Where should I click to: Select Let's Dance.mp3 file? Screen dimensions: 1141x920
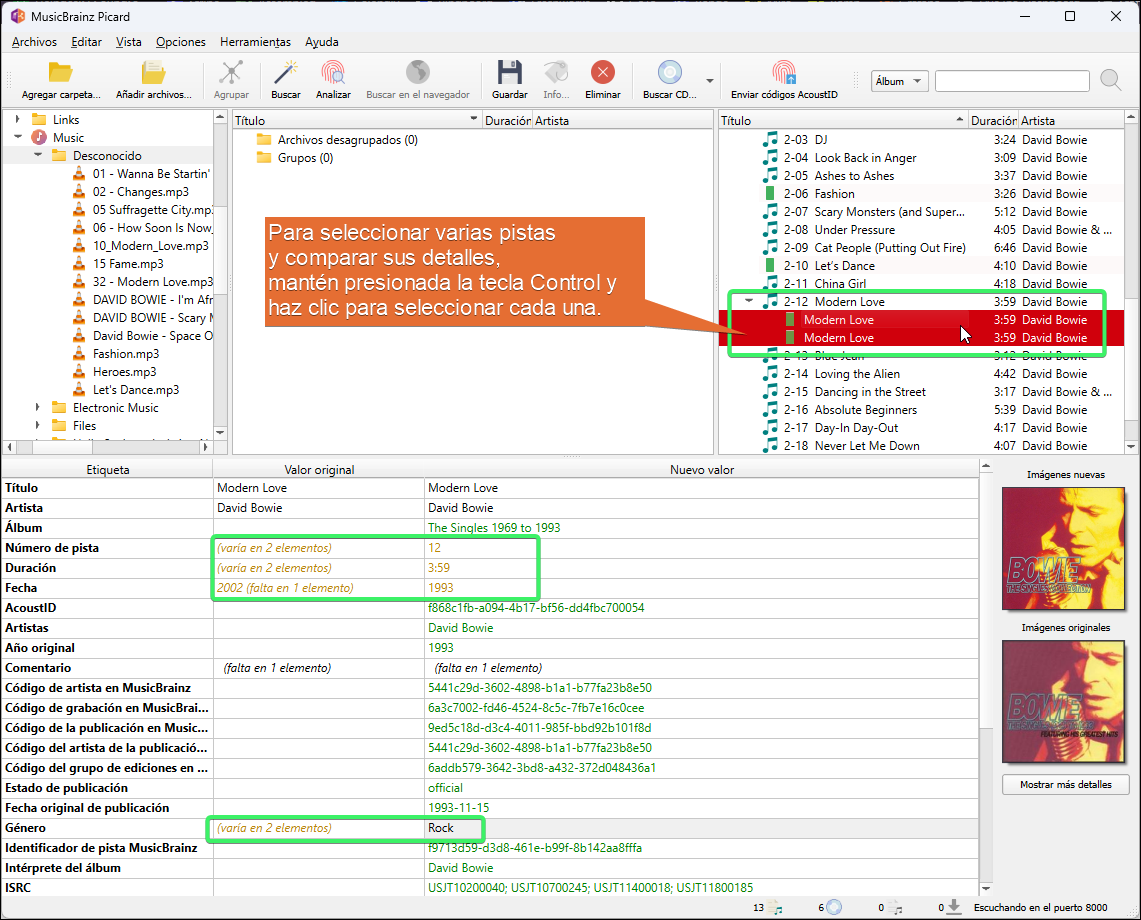coord(135,389)
